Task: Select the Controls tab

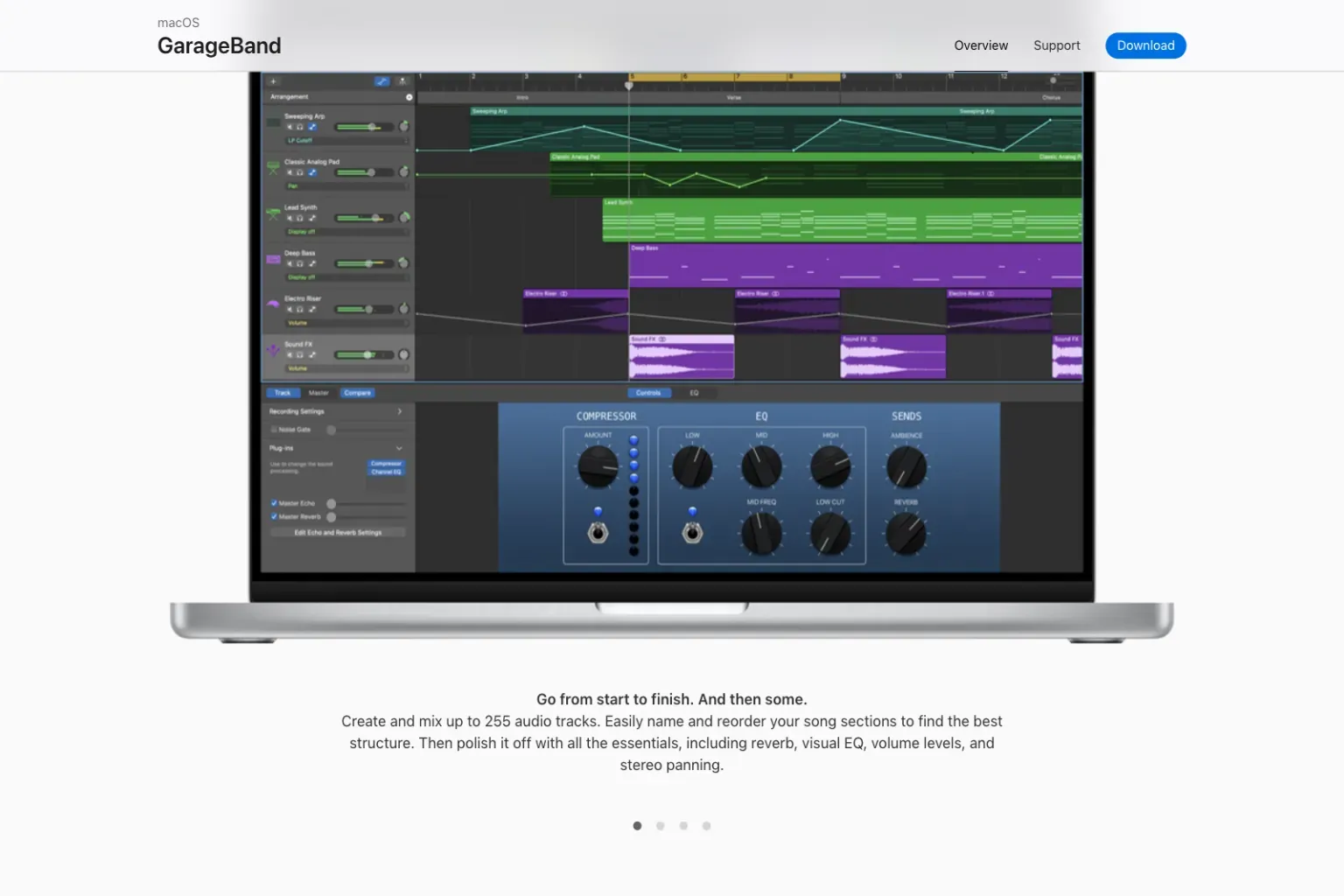Action: coord(648,393)
